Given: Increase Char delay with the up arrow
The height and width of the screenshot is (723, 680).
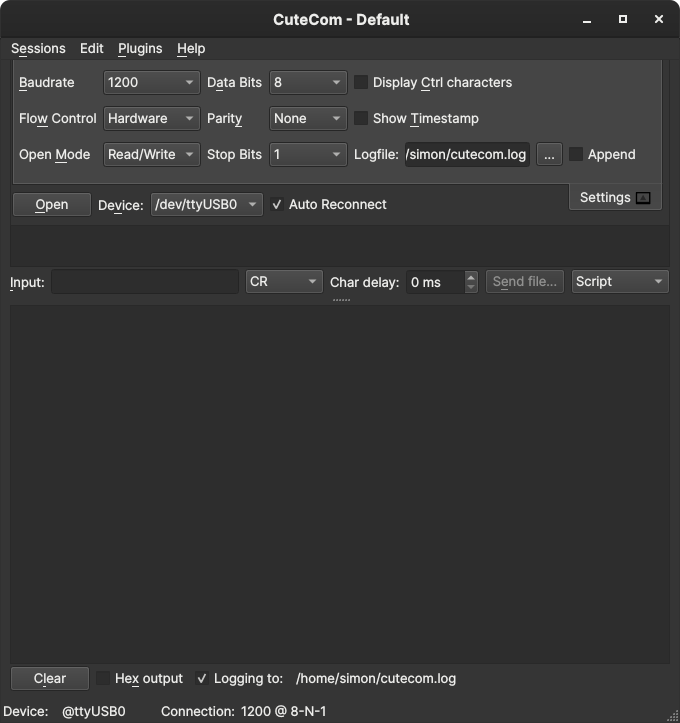Looking at the screenshot, I should tap(471, 277).
